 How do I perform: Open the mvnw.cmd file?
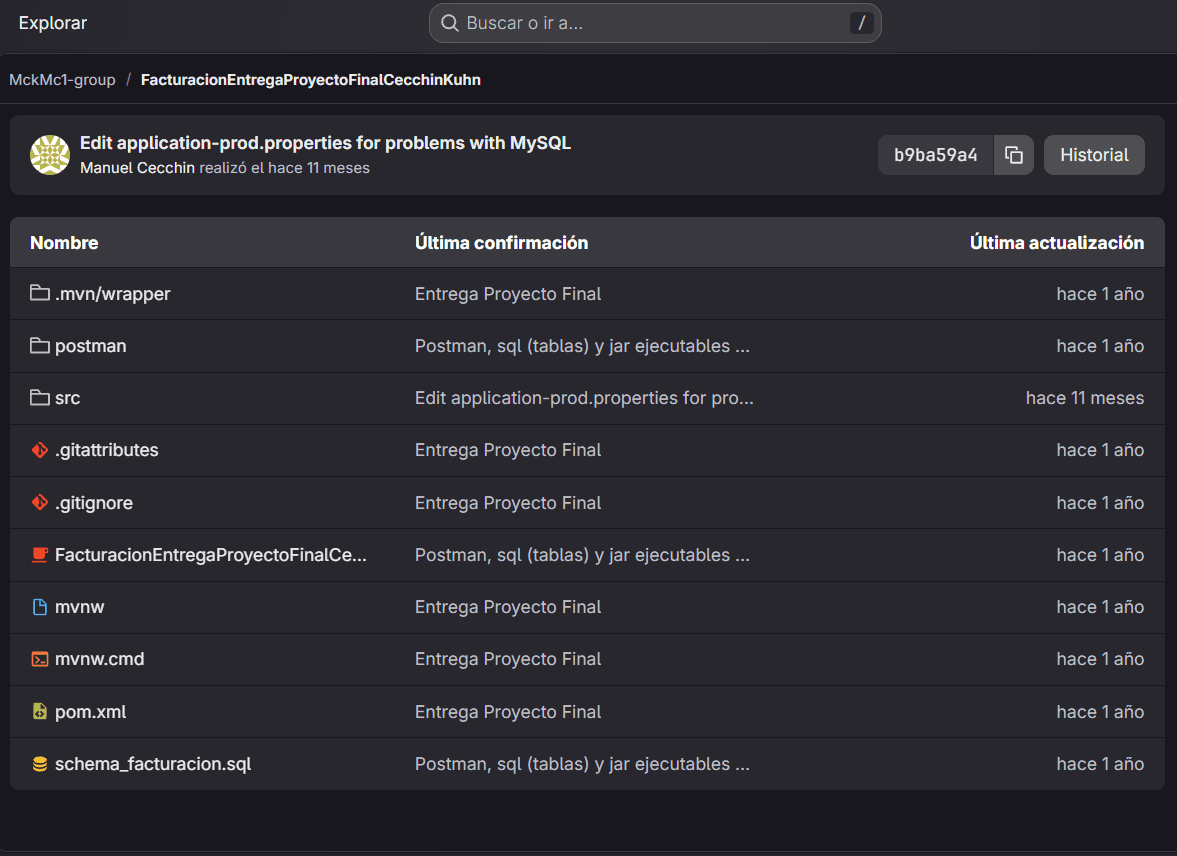99,659
